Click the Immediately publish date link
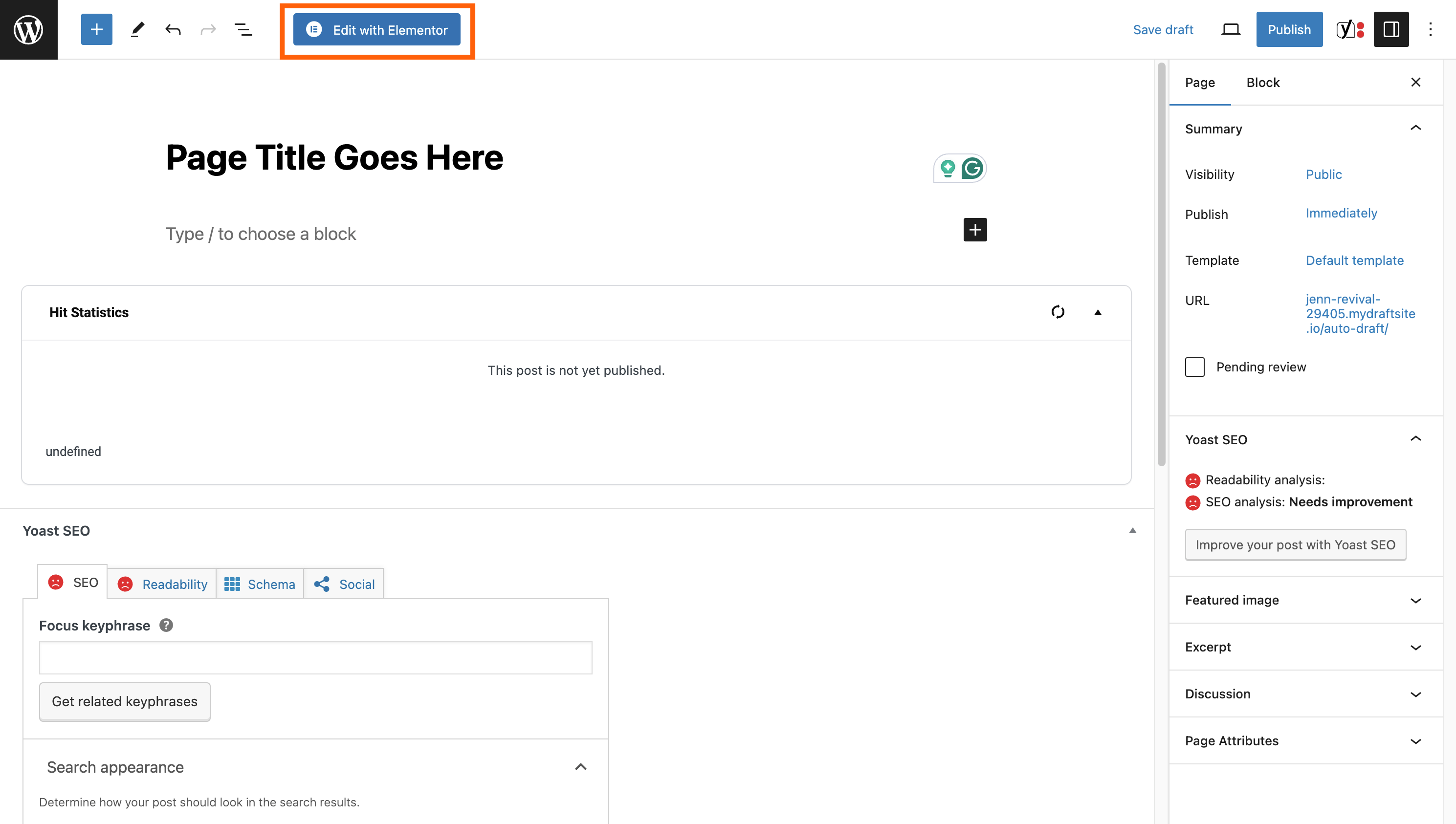Image resolution: width=1456 pixels, height=824 pixels. coord(1341,214)
